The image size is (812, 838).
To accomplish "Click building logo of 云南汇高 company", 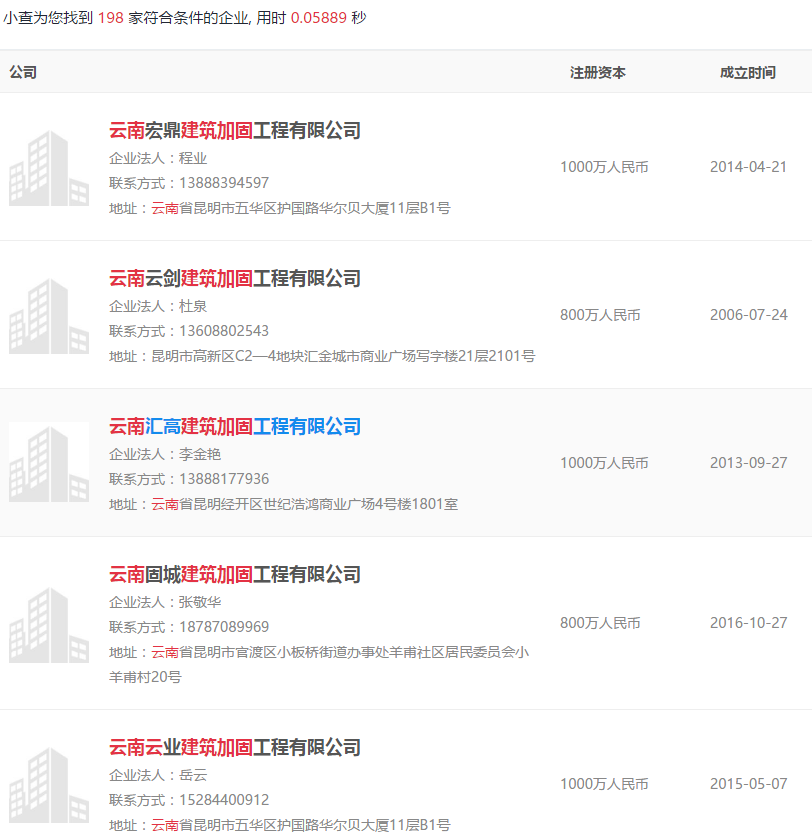I will (x=49, y=463).
